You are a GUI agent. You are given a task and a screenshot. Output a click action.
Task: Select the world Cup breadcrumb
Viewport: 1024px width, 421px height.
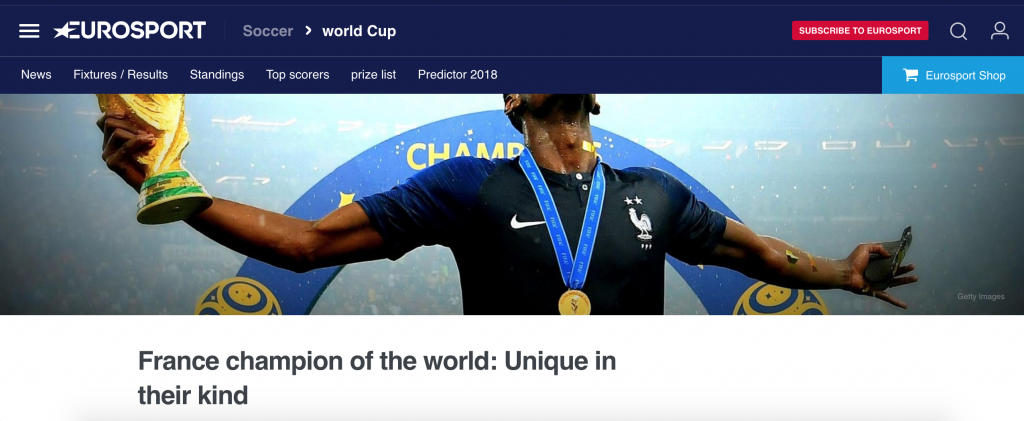359,31
